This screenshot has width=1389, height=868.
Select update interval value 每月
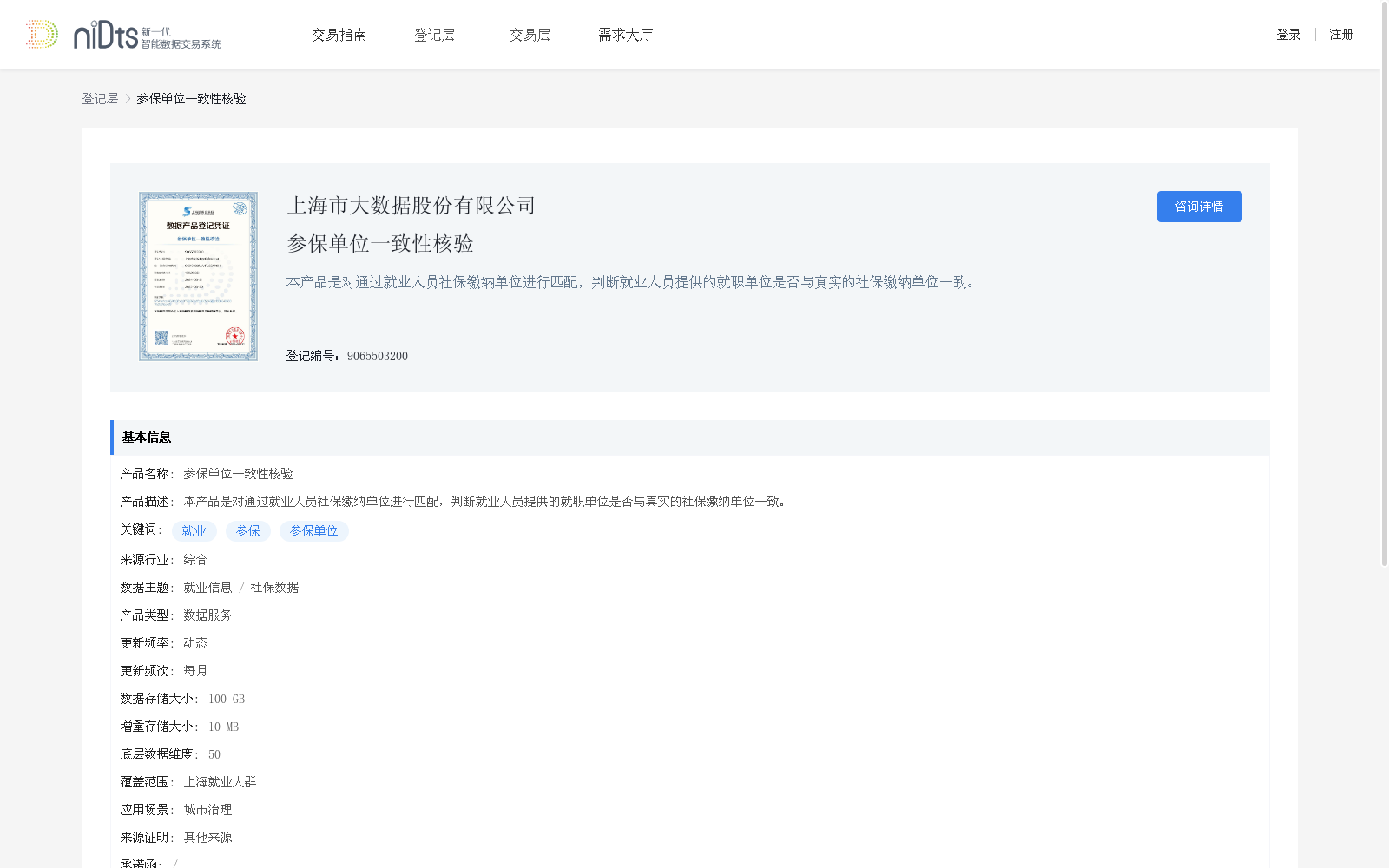195,671
